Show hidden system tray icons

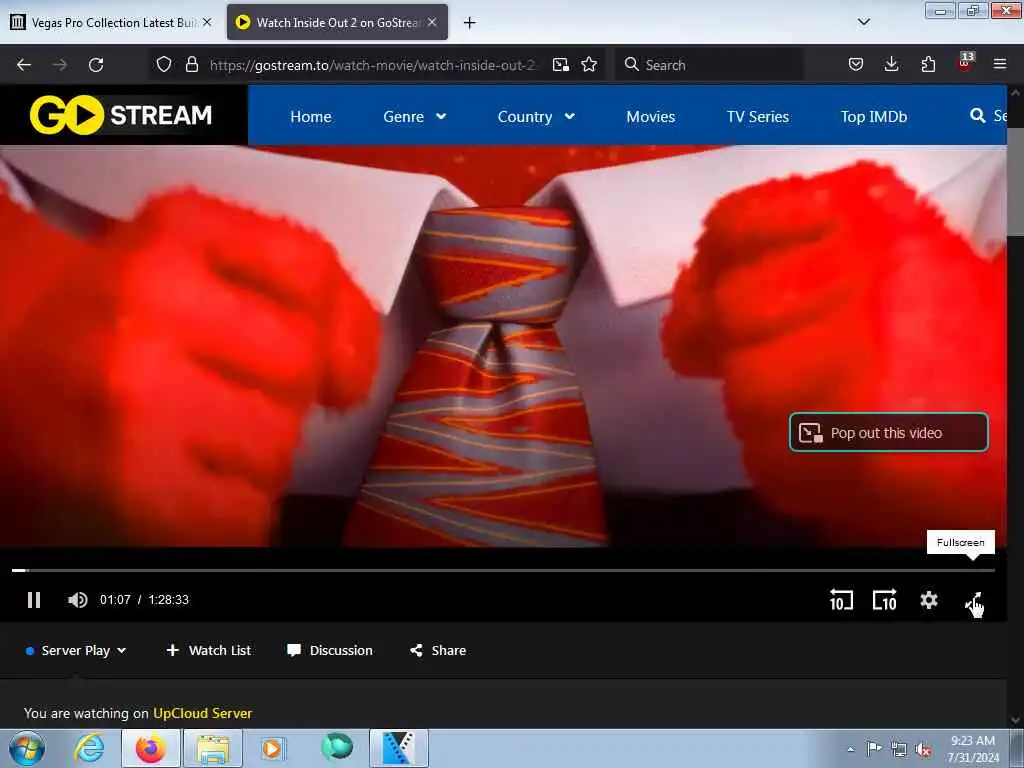click(x=850, y=749)
